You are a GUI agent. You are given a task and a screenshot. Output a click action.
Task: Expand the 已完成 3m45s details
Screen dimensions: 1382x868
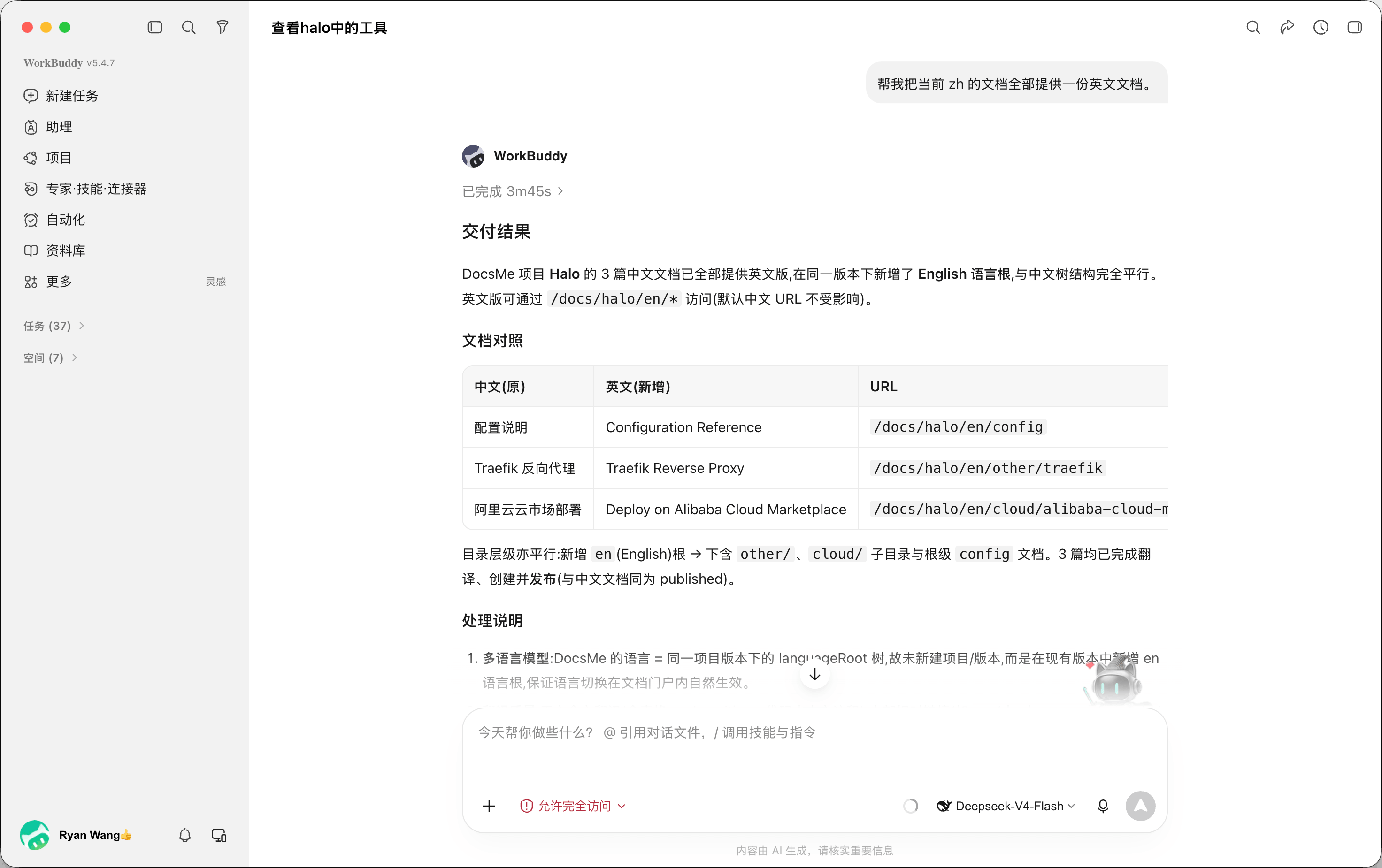(x=513, y=191)
